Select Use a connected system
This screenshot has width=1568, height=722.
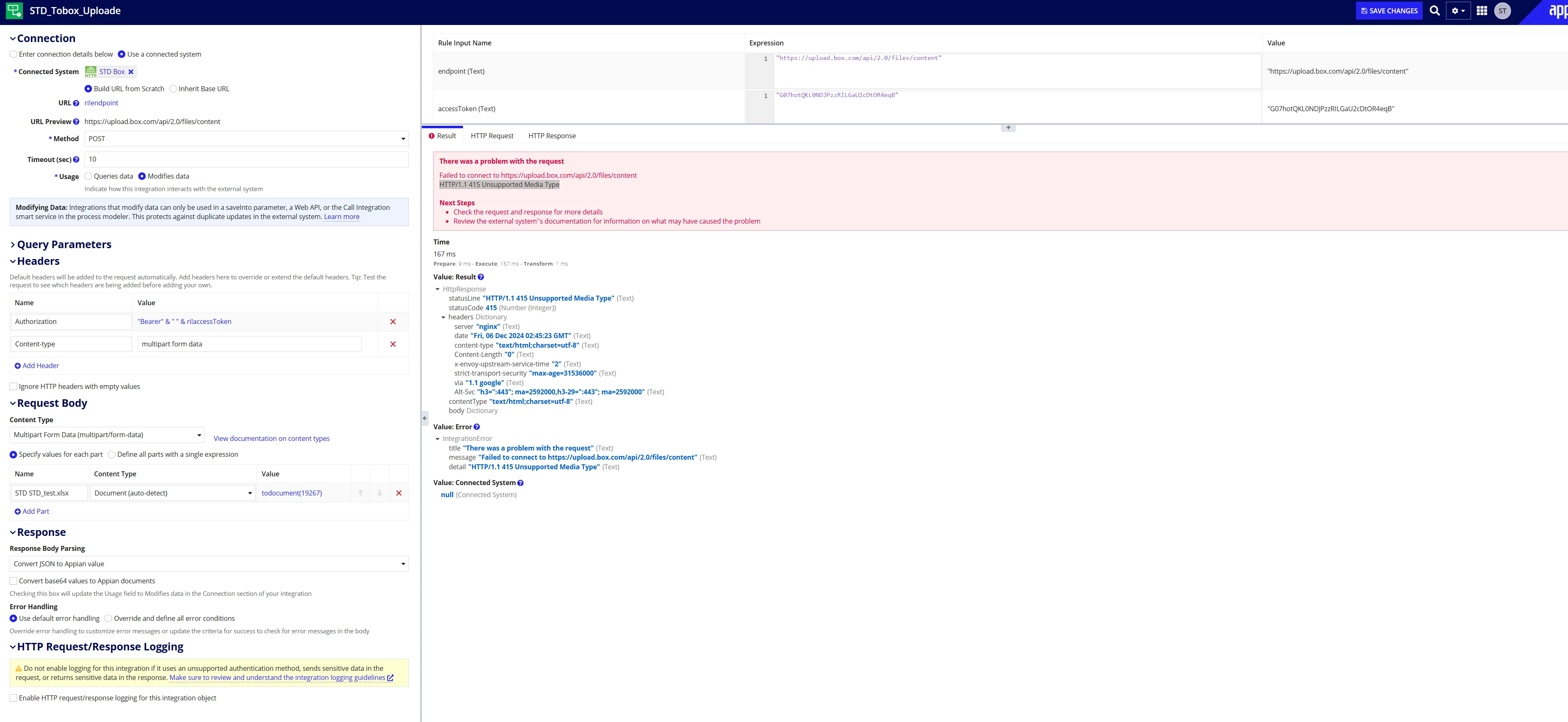click(122, 54)
